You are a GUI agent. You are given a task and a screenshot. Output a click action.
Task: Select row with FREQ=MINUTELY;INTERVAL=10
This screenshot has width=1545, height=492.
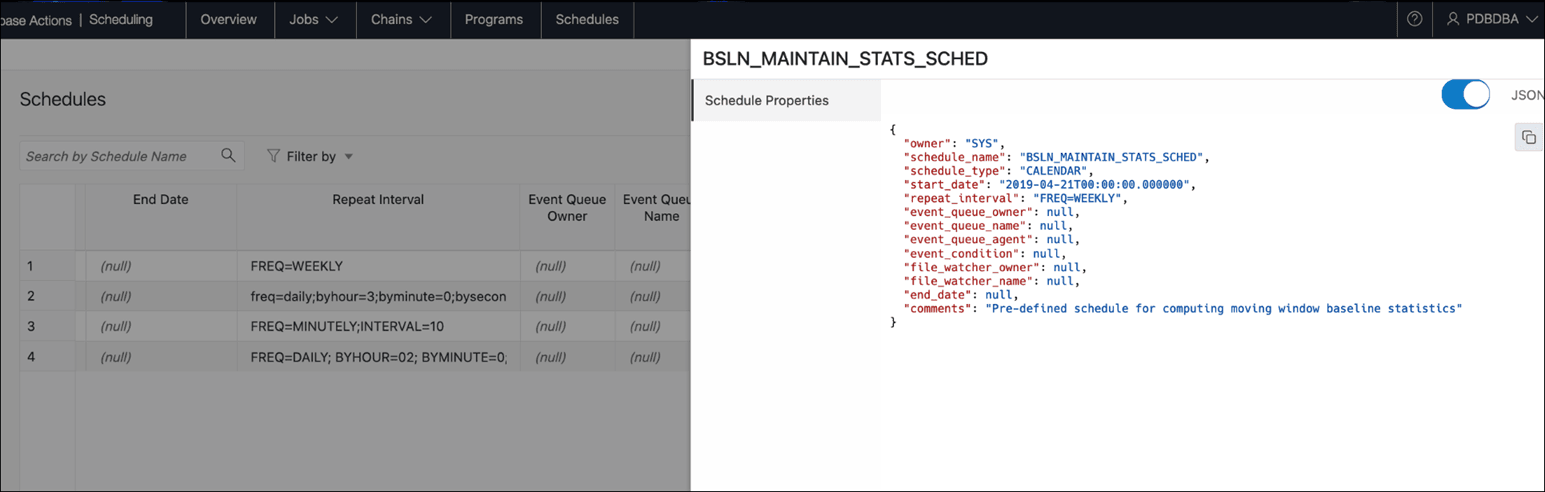click(x=347, y=326)
